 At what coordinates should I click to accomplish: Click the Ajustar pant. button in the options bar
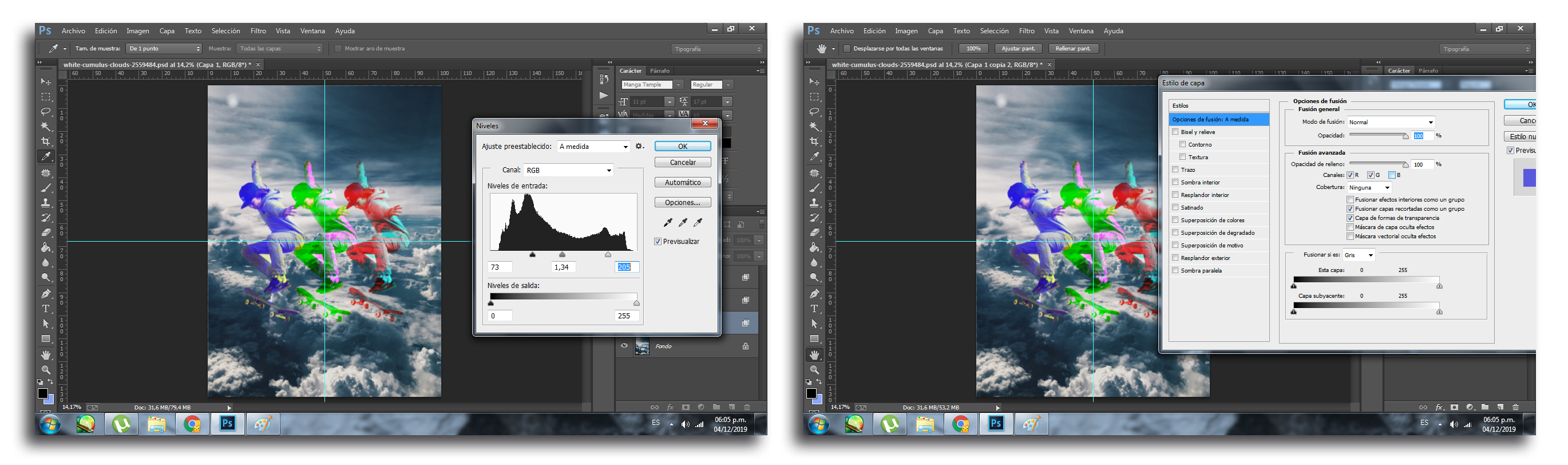pyautogui.click(x=1019, y=49)
